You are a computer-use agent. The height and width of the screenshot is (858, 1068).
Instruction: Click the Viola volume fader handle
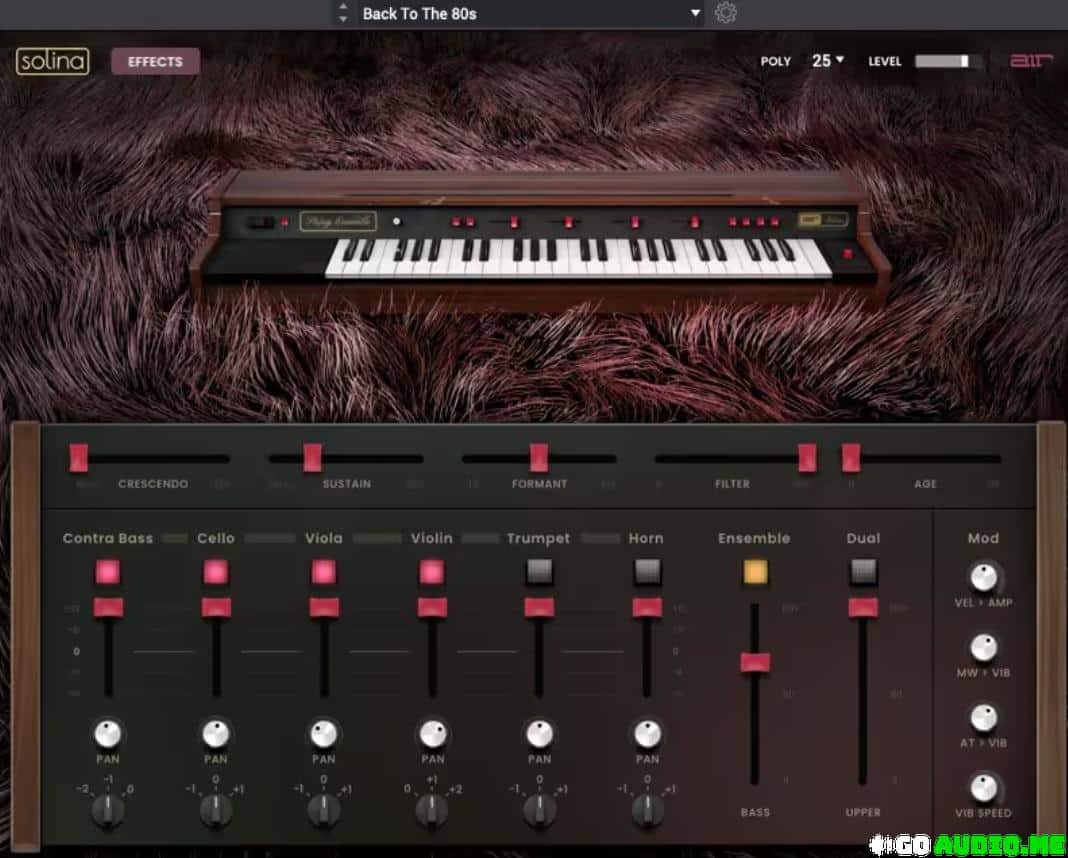[x=324, y=607]
